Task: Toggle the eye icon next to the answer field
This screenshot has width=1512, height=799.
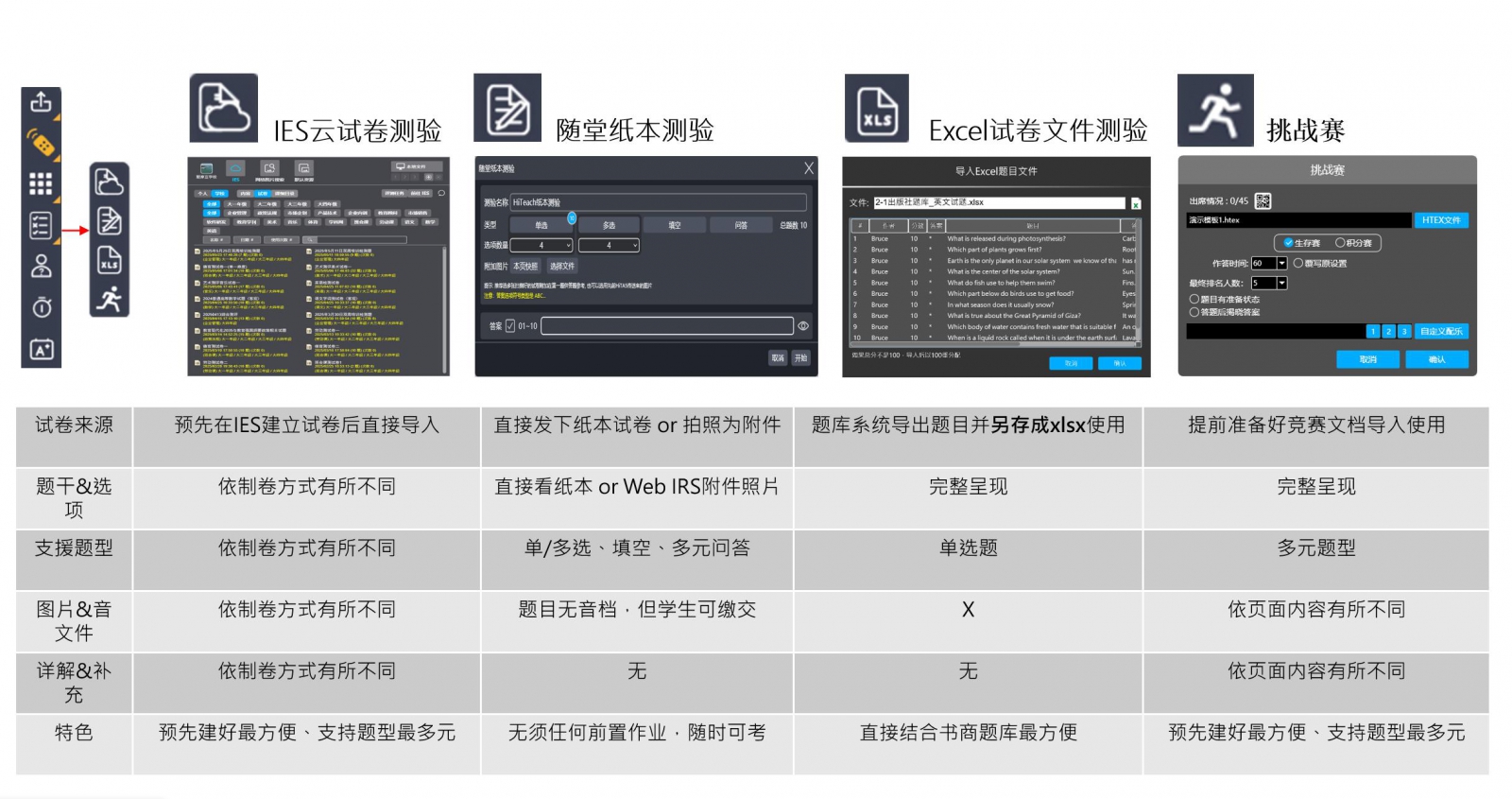Action: (x=803, y=326)
